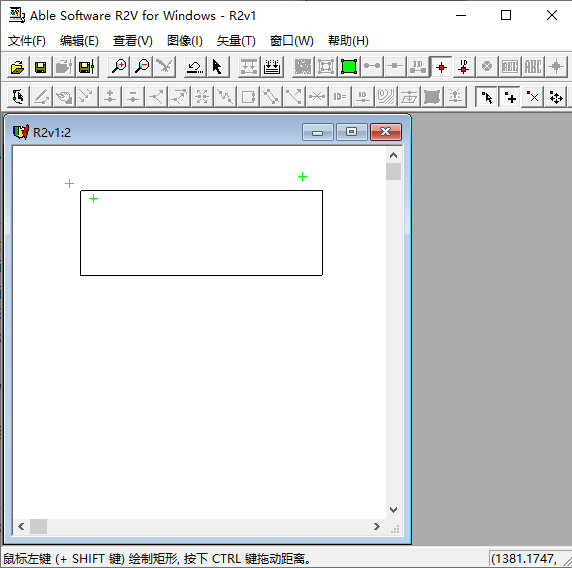Select the zoom in magnifier tool
This screenshot has width=572, height=568.
pos(119,67)
